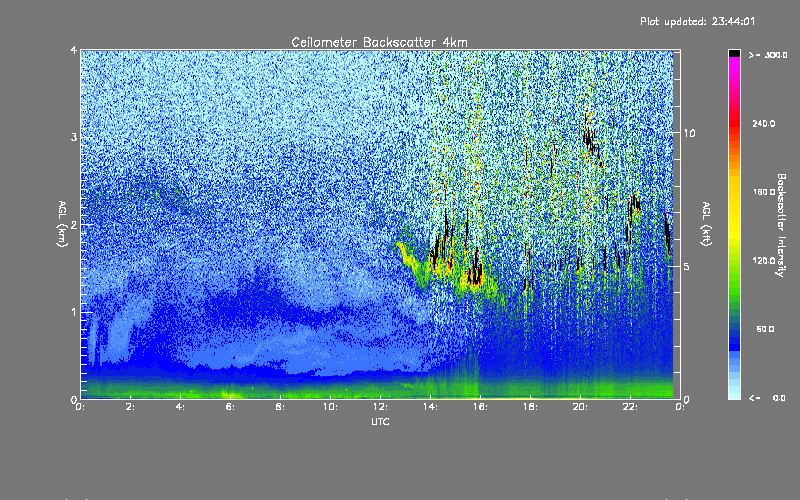
Task: Select the "8:" UTC hour tick
Action: pyautogui.click(x=281, y=407)
